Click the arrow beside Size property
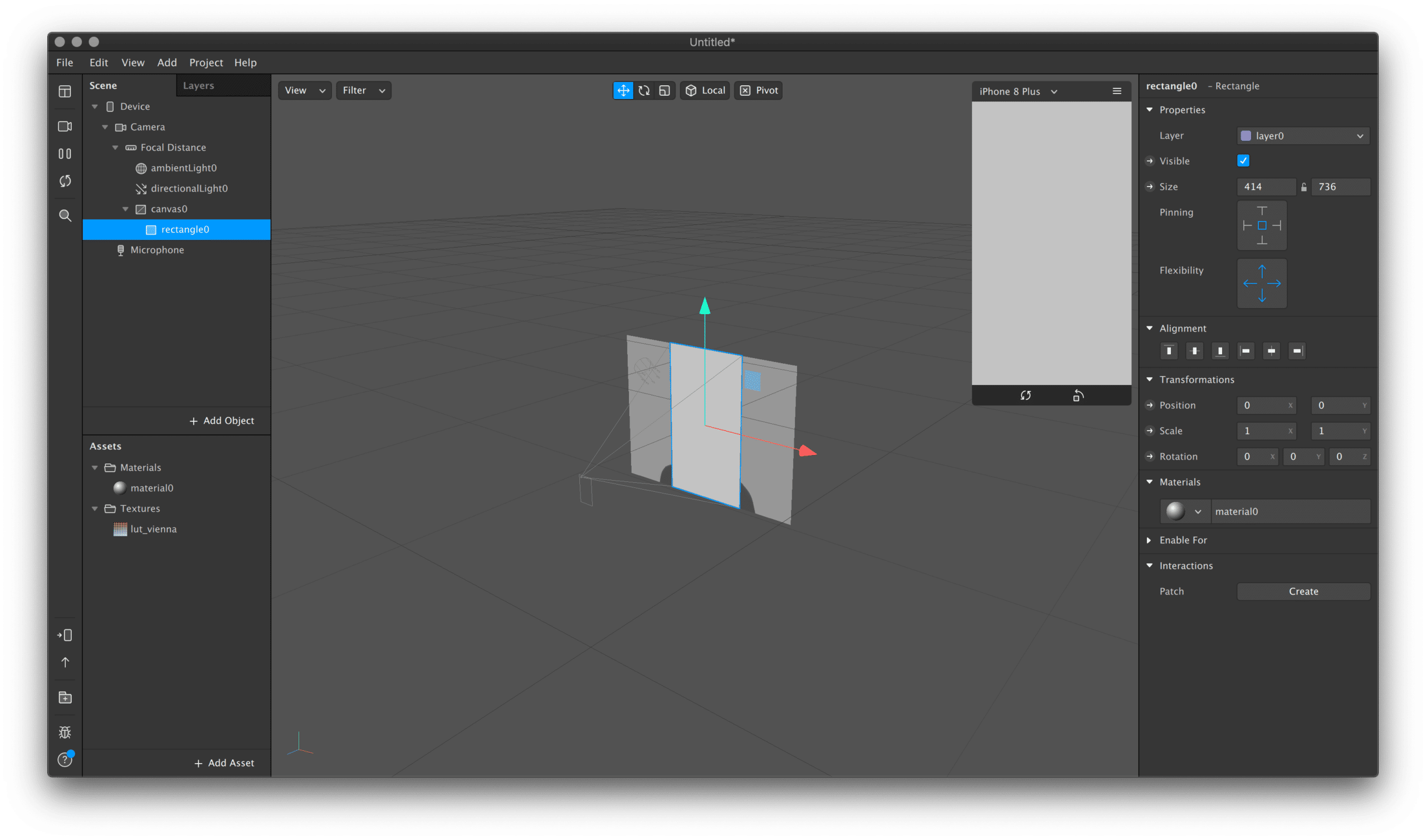Viewport: 1426px width, 840px height. point(1149,187)
